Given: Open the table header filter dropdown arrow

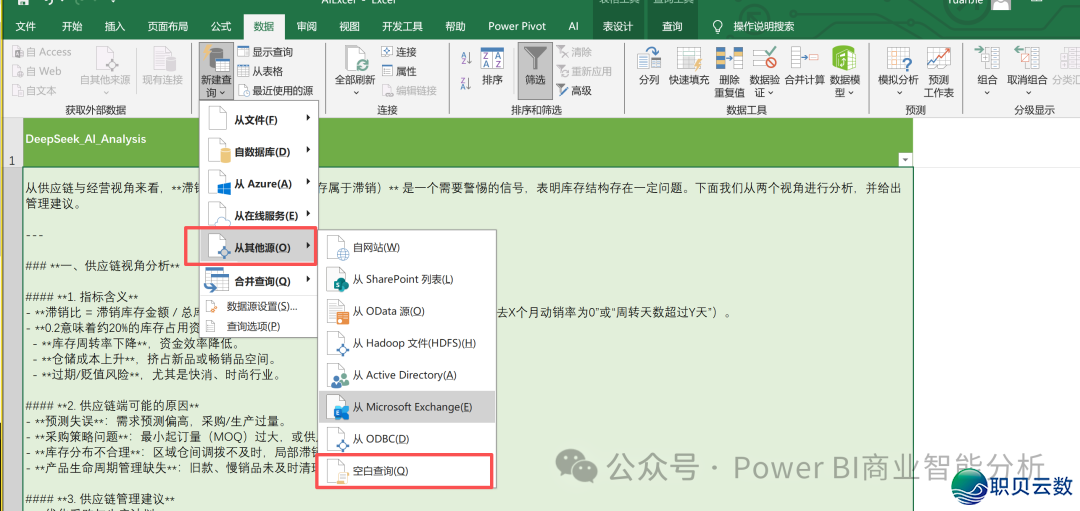Looking at the screenshot, I should tap(905, 160).
